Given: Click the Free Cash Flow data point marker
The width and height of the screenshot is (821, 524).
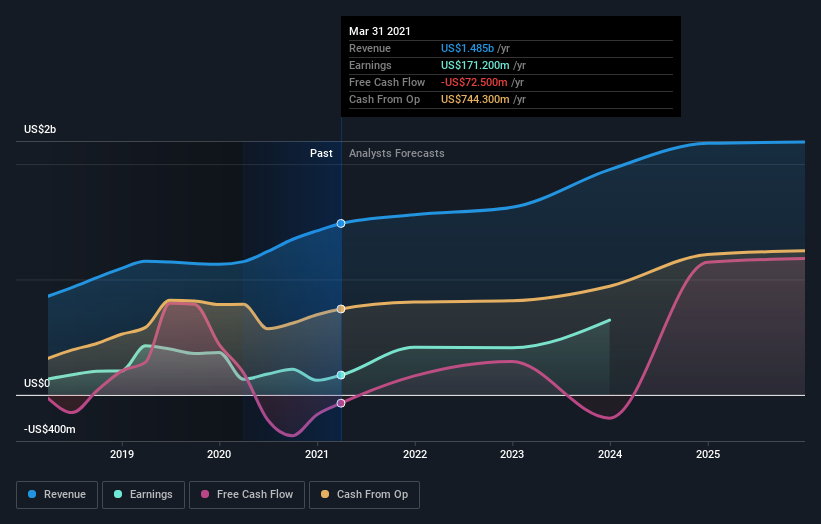Looking at the screenshot, I should 341,403.
